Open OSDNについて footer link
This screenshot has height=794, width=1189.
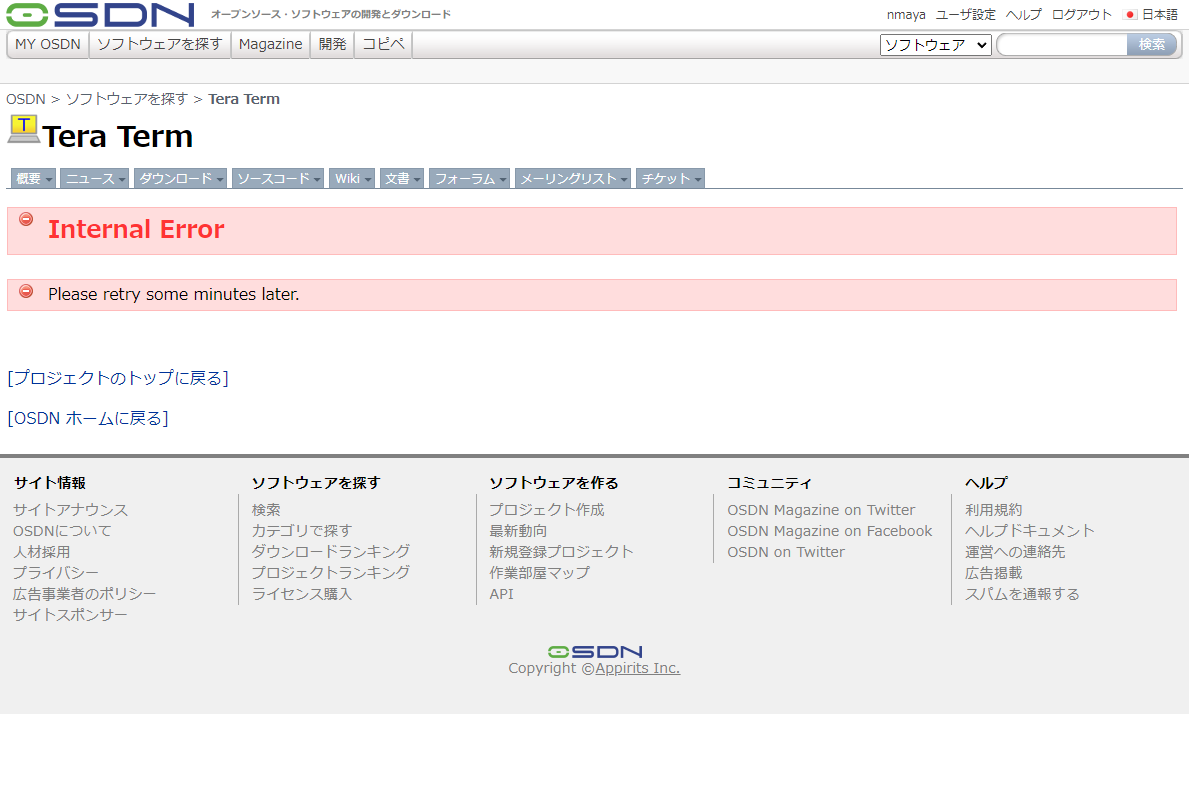[x=62, y=531]
